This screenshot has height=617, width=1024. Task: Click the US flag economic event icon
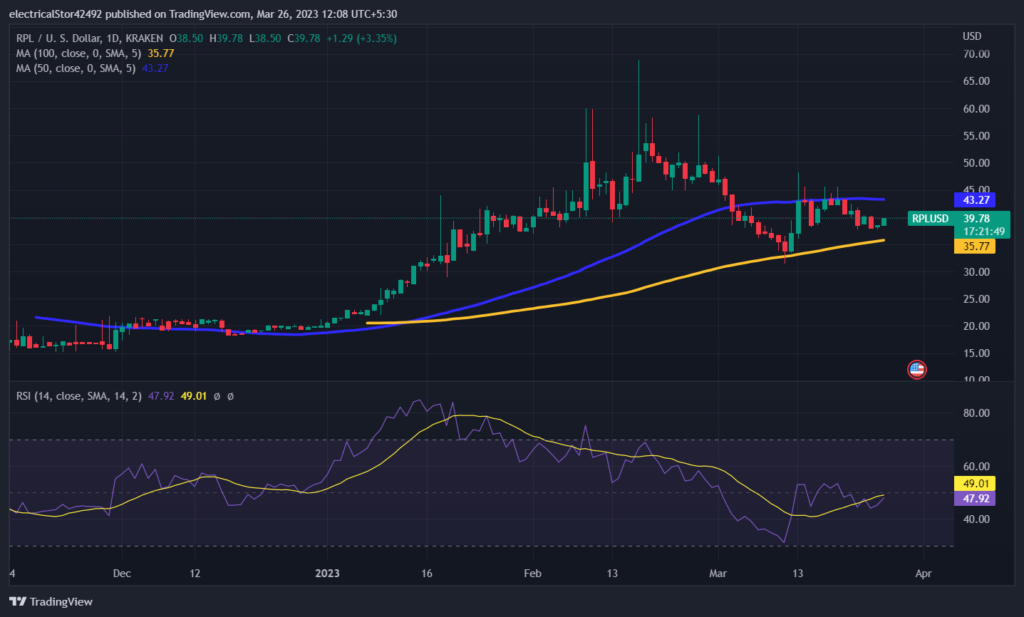(x=917, y=370)
